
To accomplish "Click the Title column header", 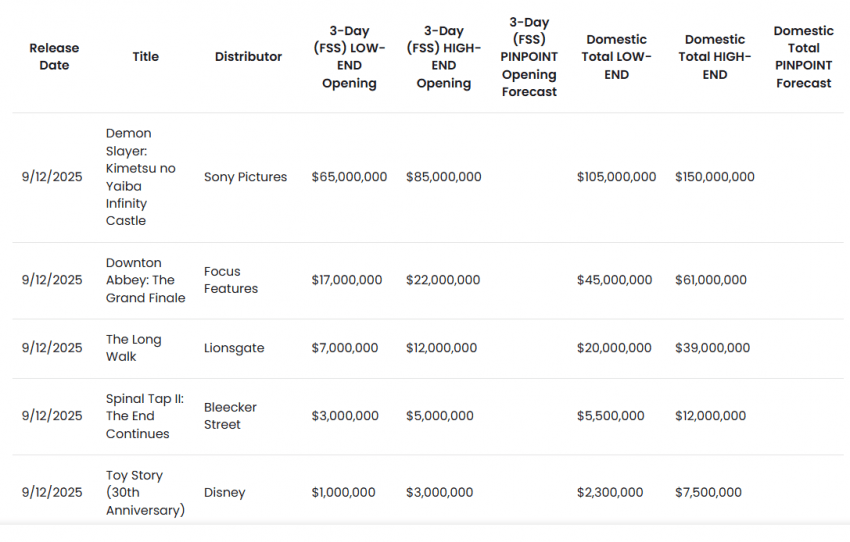I will 146,57.
